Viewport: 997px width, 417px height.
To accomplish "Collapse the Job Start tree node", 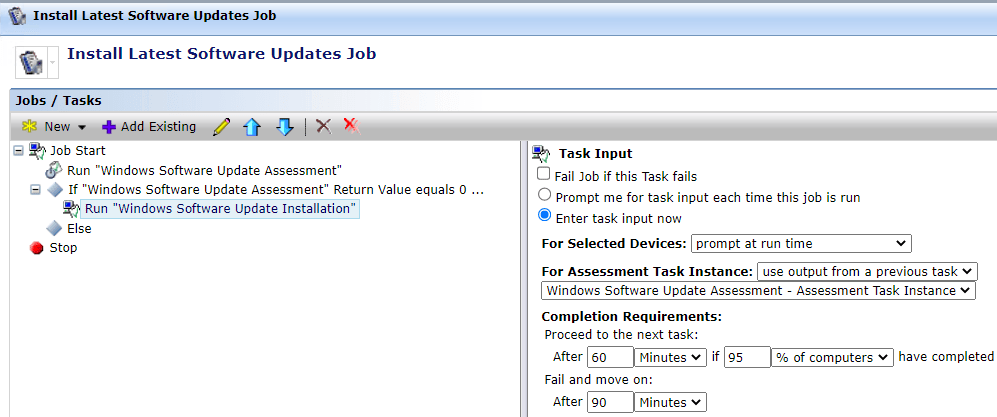I will tap(19, 151).
